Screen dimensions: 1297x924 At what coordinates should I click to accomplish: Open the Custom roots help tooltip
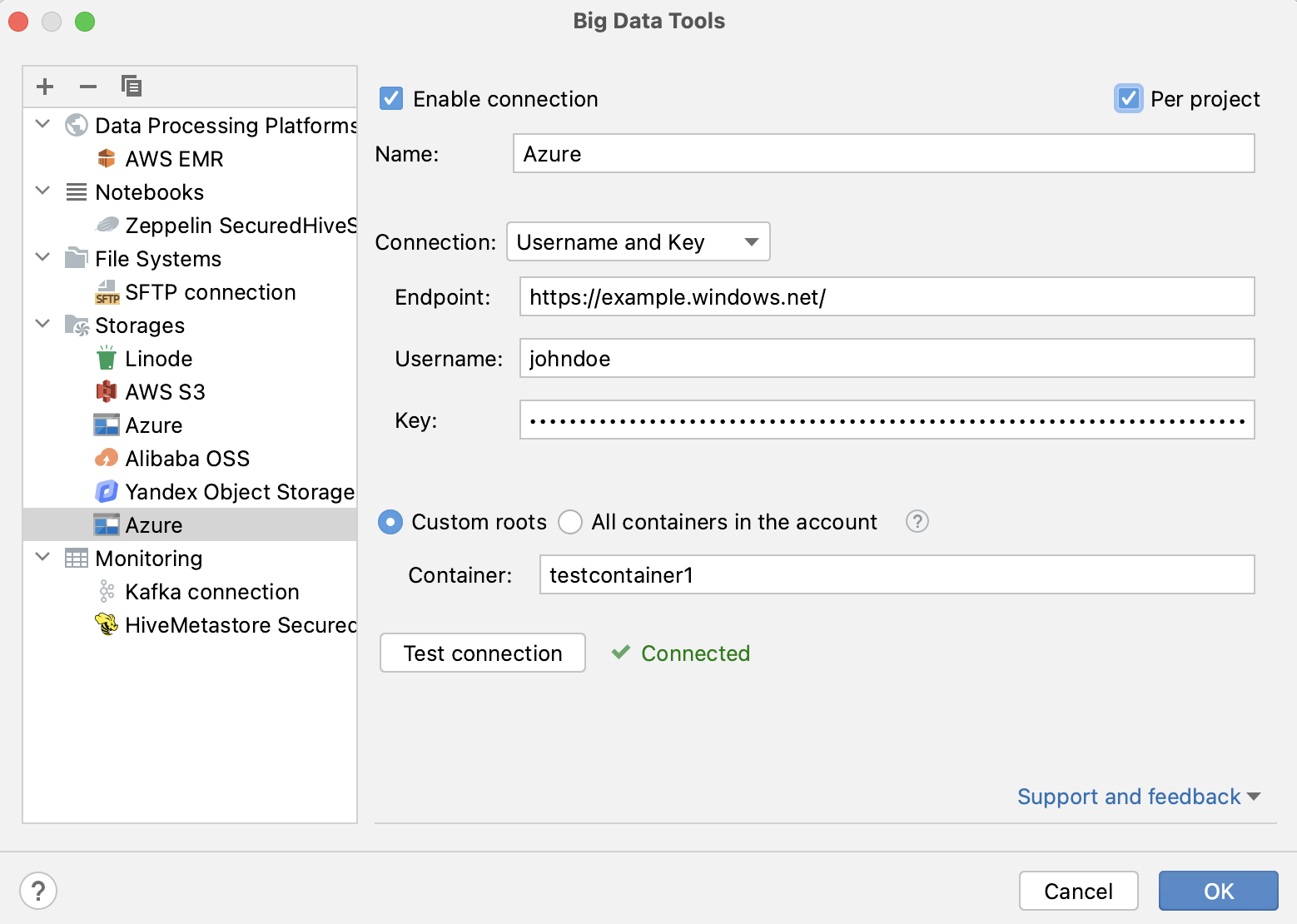coord(917,521)
